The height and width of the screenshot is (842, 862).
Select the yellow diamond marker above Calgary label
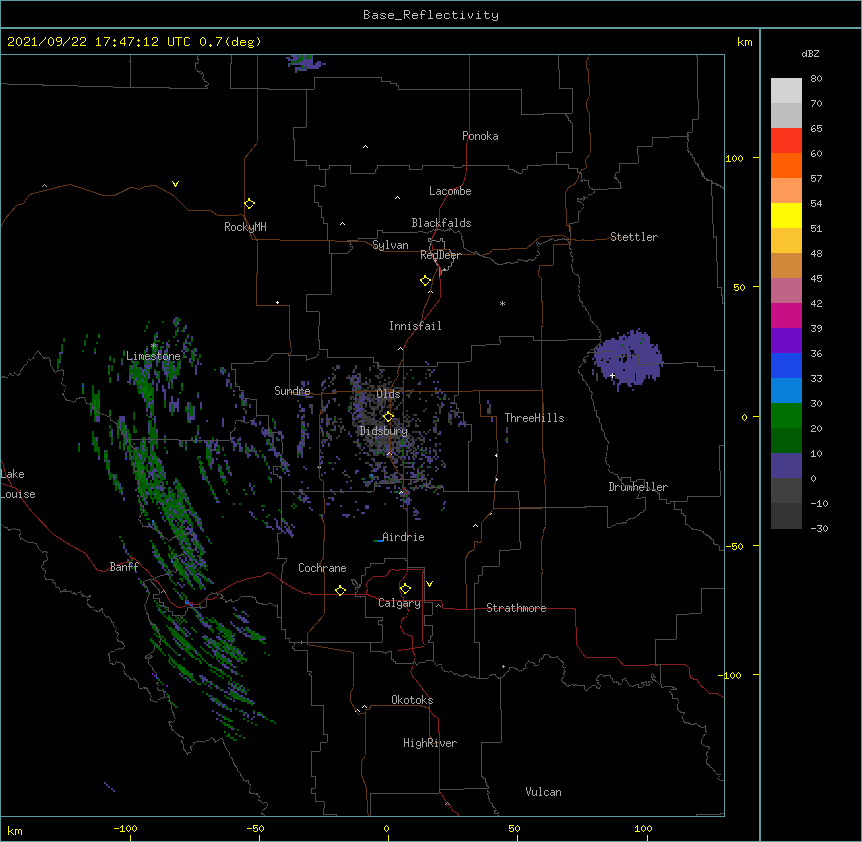tap(405, 589)
